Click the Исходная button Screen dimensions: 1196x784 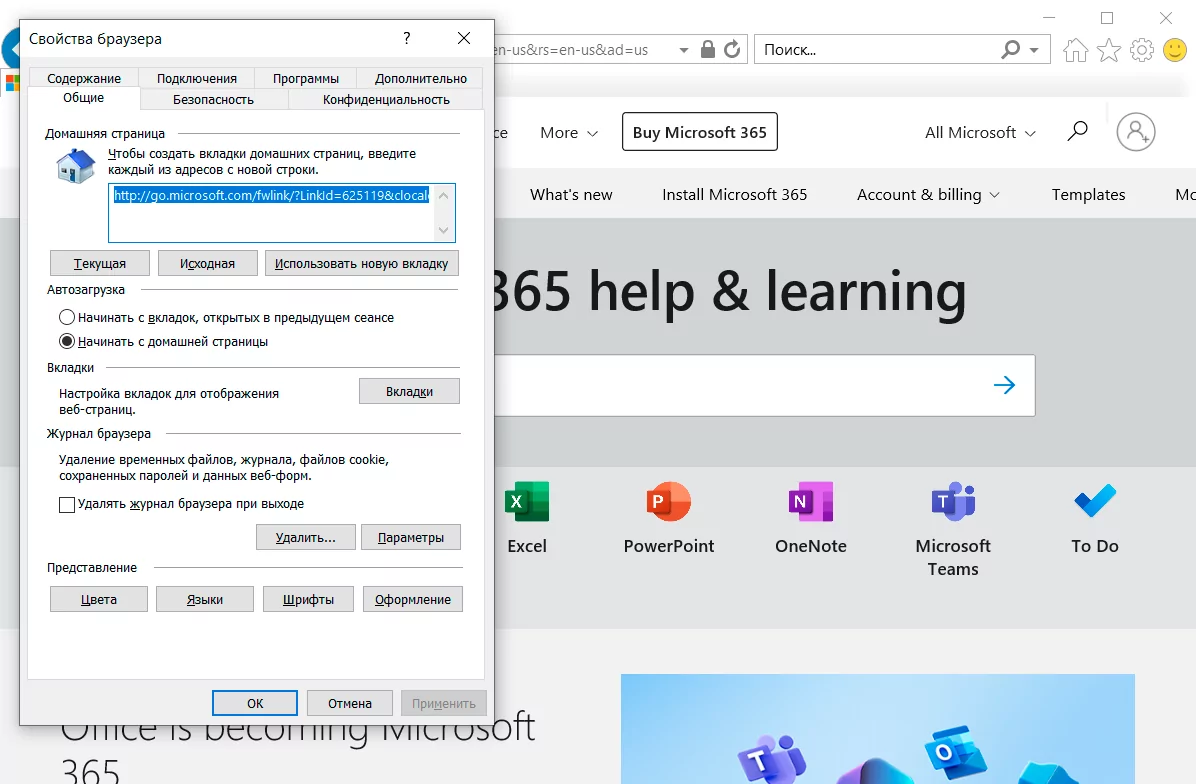(207, 263)
